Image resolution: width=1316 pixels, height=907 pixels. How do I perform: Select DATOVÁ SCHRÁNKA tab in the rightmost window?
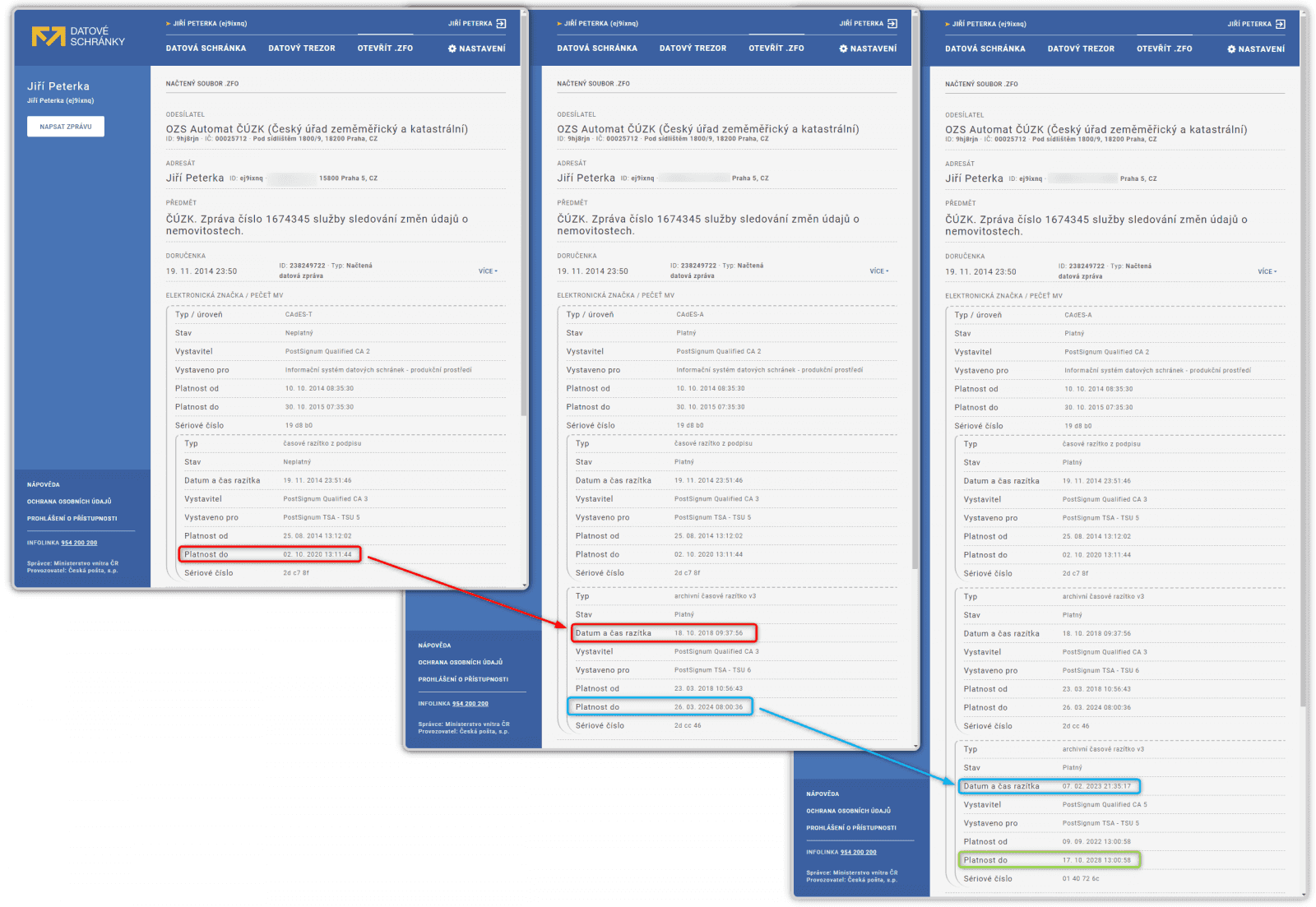(985, 49)
